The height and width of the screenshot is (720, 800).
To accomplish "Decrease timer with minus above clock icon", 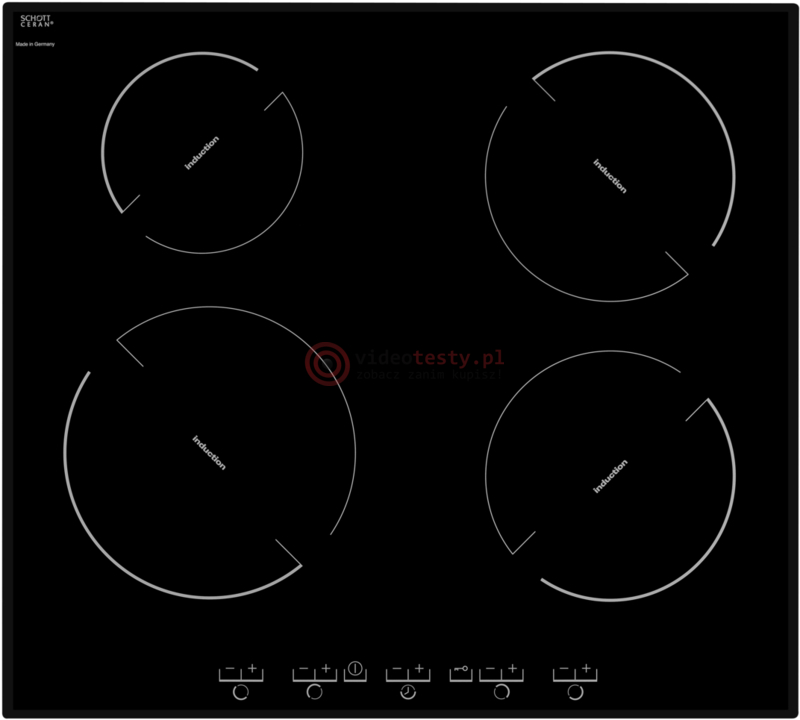I will (x=396, y=668).
